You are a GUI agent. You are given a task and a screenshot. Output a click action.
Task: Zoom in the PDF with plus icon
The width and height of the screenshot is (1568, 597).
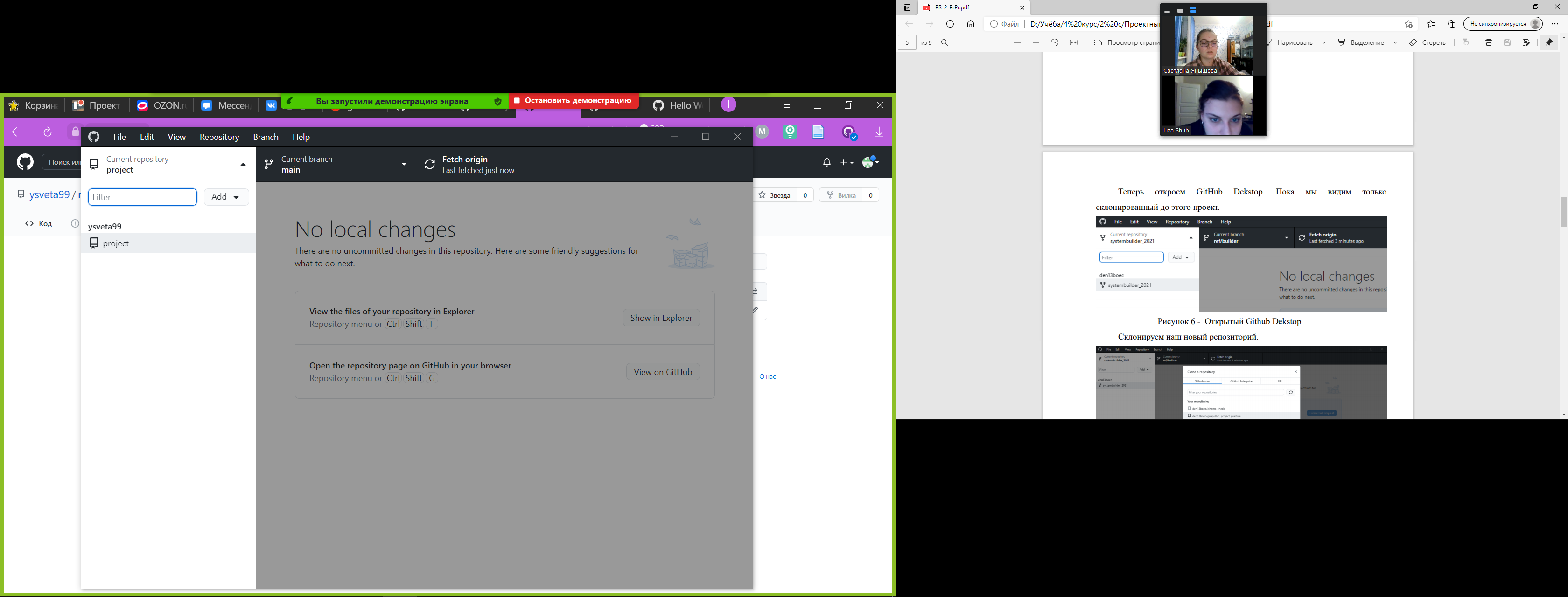1036,42
